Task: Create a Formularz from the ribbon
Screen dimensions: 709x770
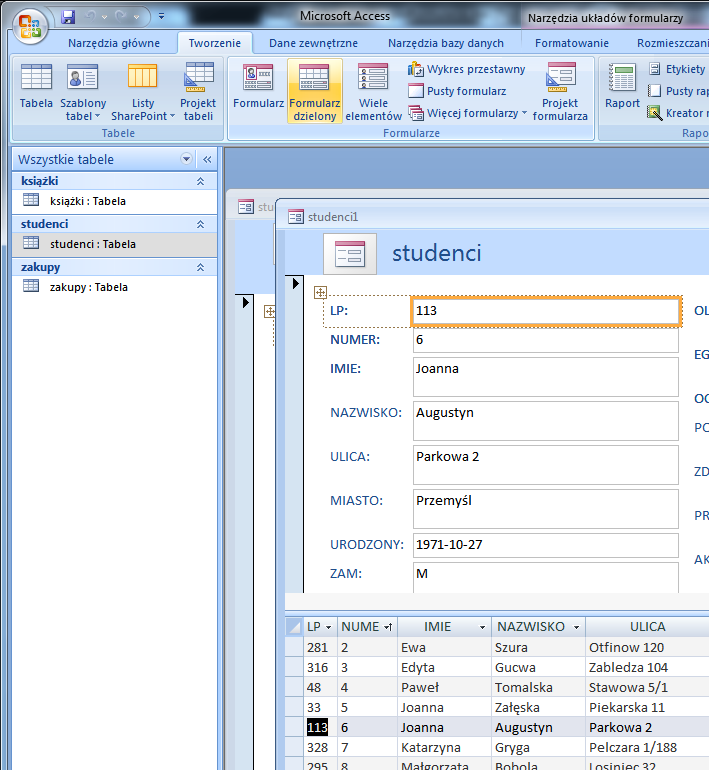Action: click(258, 86)
